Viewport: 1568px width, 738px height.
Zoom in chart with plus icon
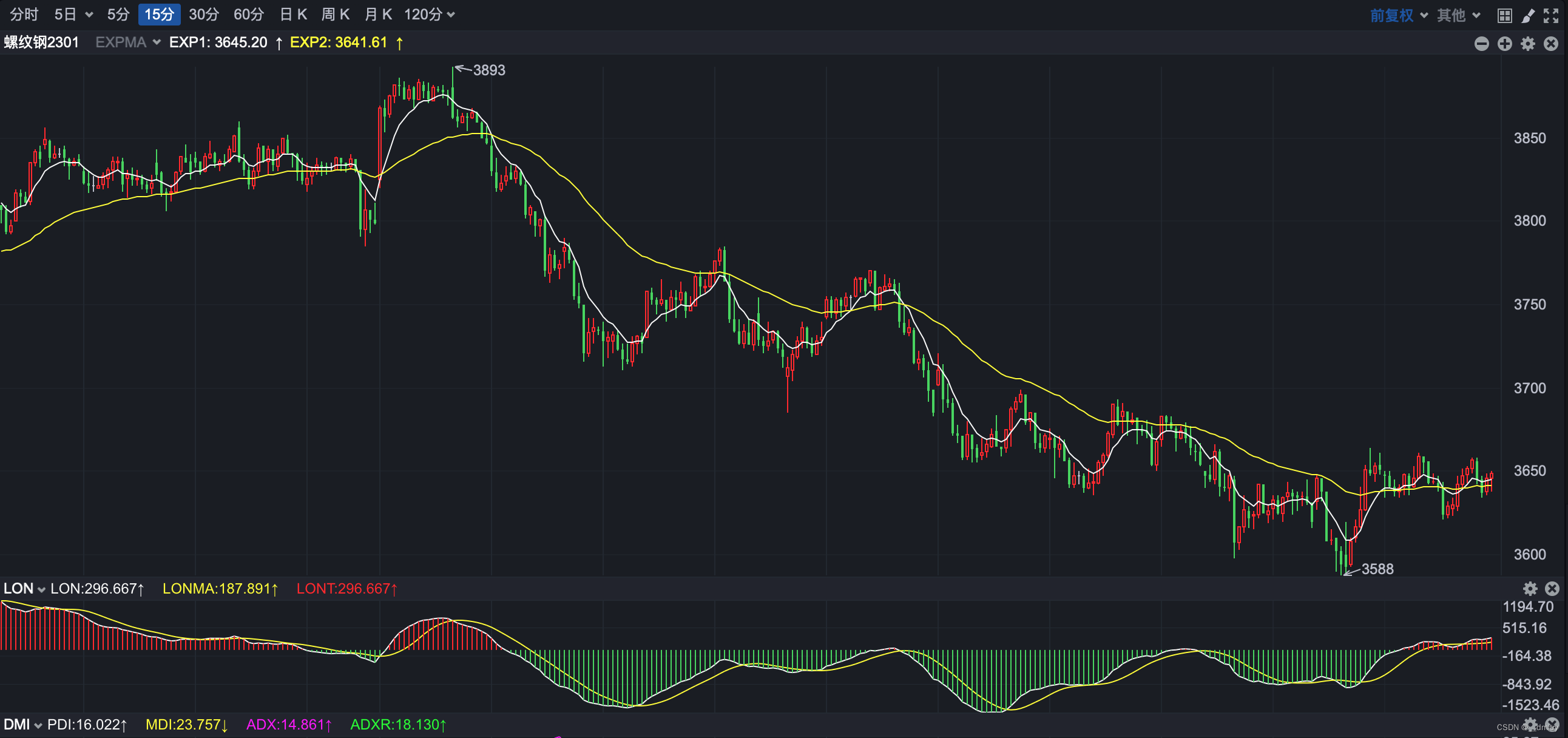[x=1505, y=43]
